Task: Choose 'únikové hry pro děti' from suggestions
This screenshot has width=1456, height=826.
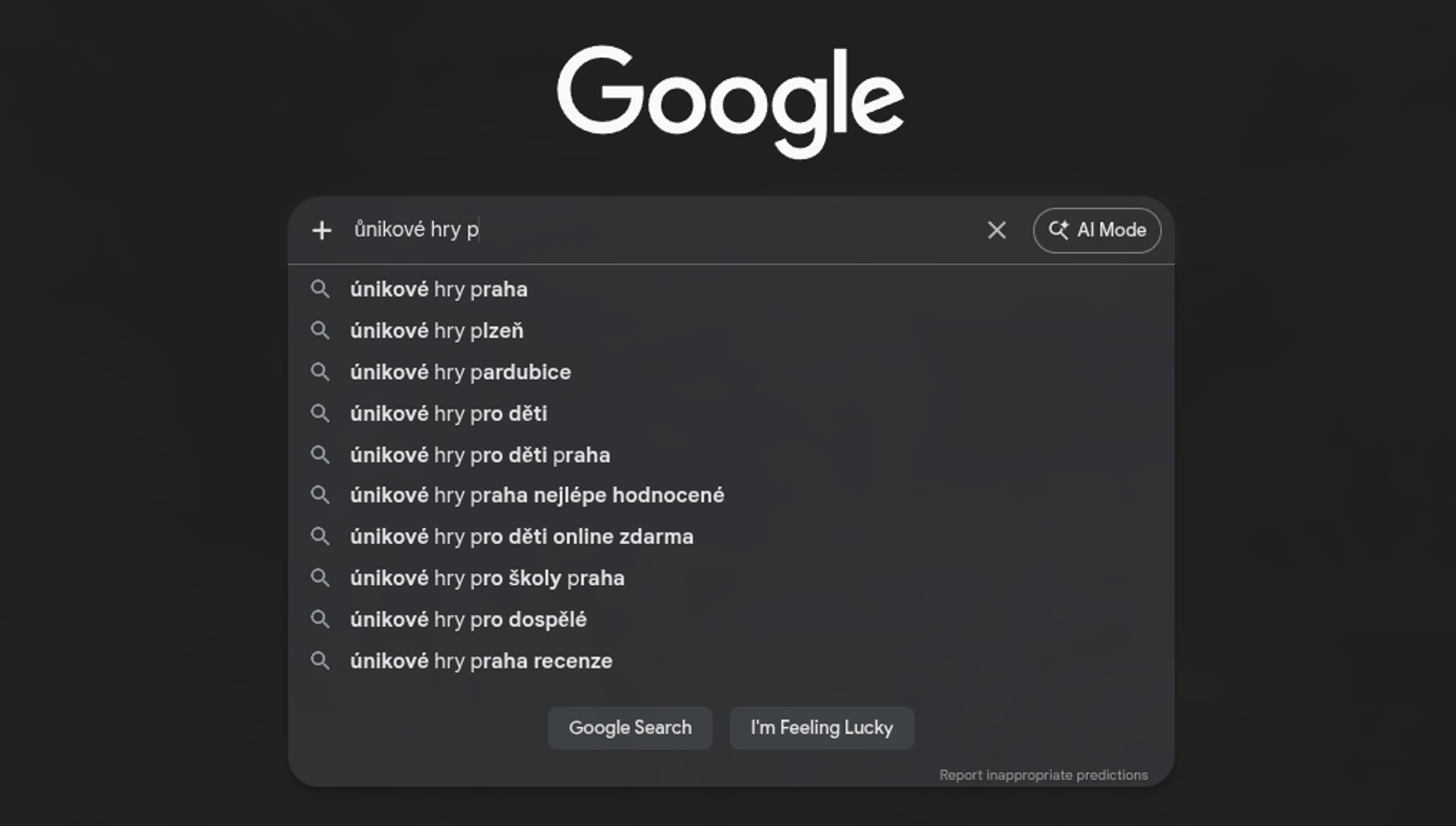Action: point(449,413)
